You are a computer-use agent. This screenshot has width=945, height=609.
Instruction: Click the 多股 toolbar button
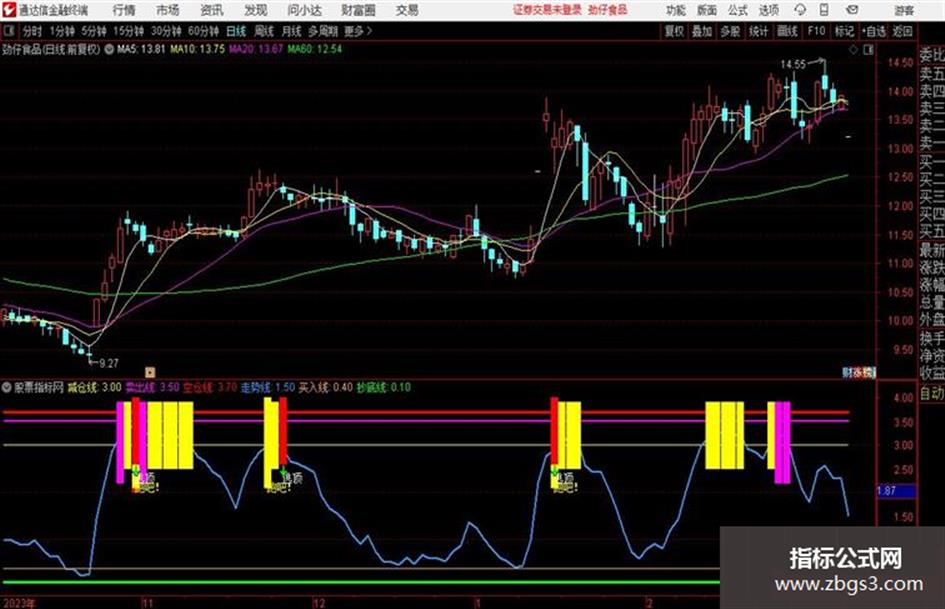pyautogui.click(x=730, y=31)
